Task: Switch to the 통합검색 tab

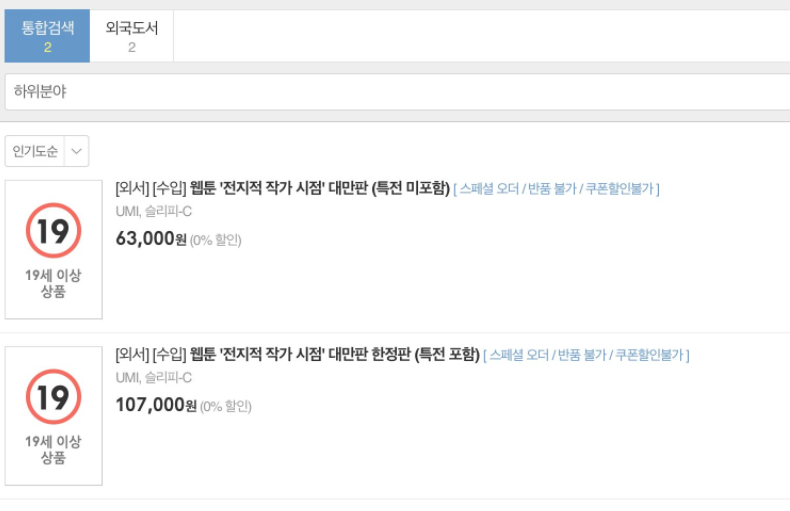Action: [x=47, y=36]
